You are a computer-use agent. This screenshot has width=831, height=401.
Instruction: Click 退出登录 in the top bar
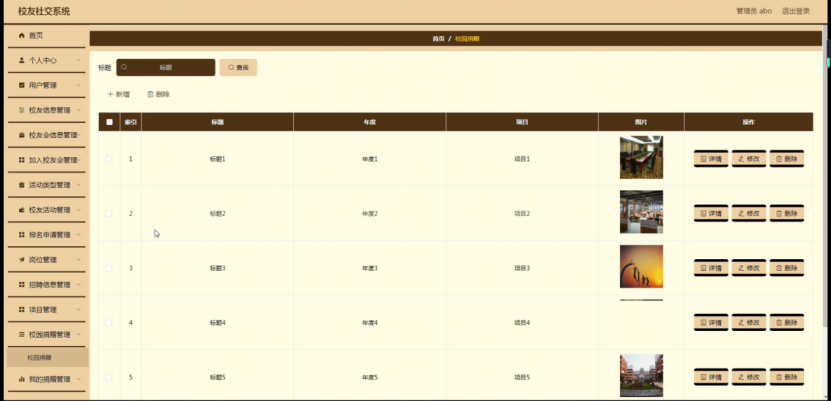click(x=795, y=11)
